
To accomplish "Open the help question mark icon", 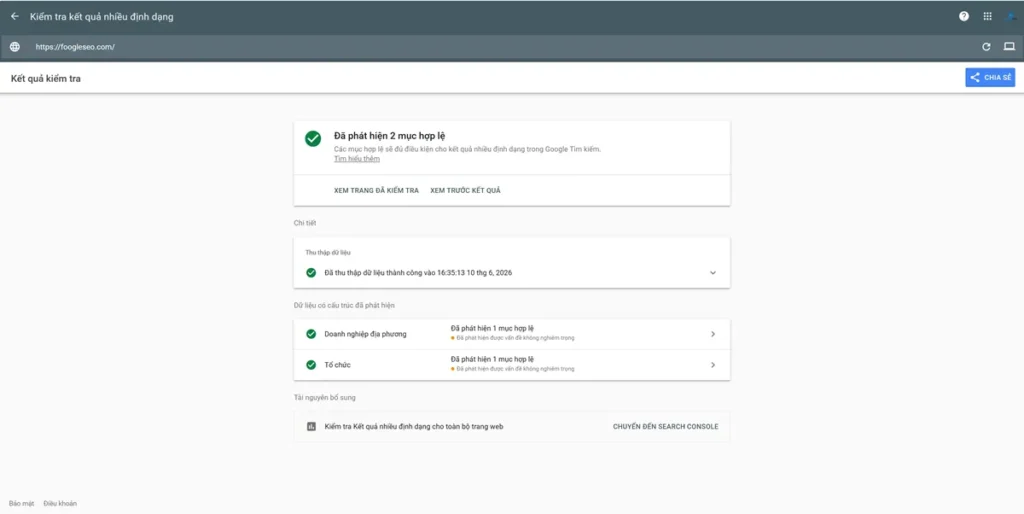I will coord(964,16).
